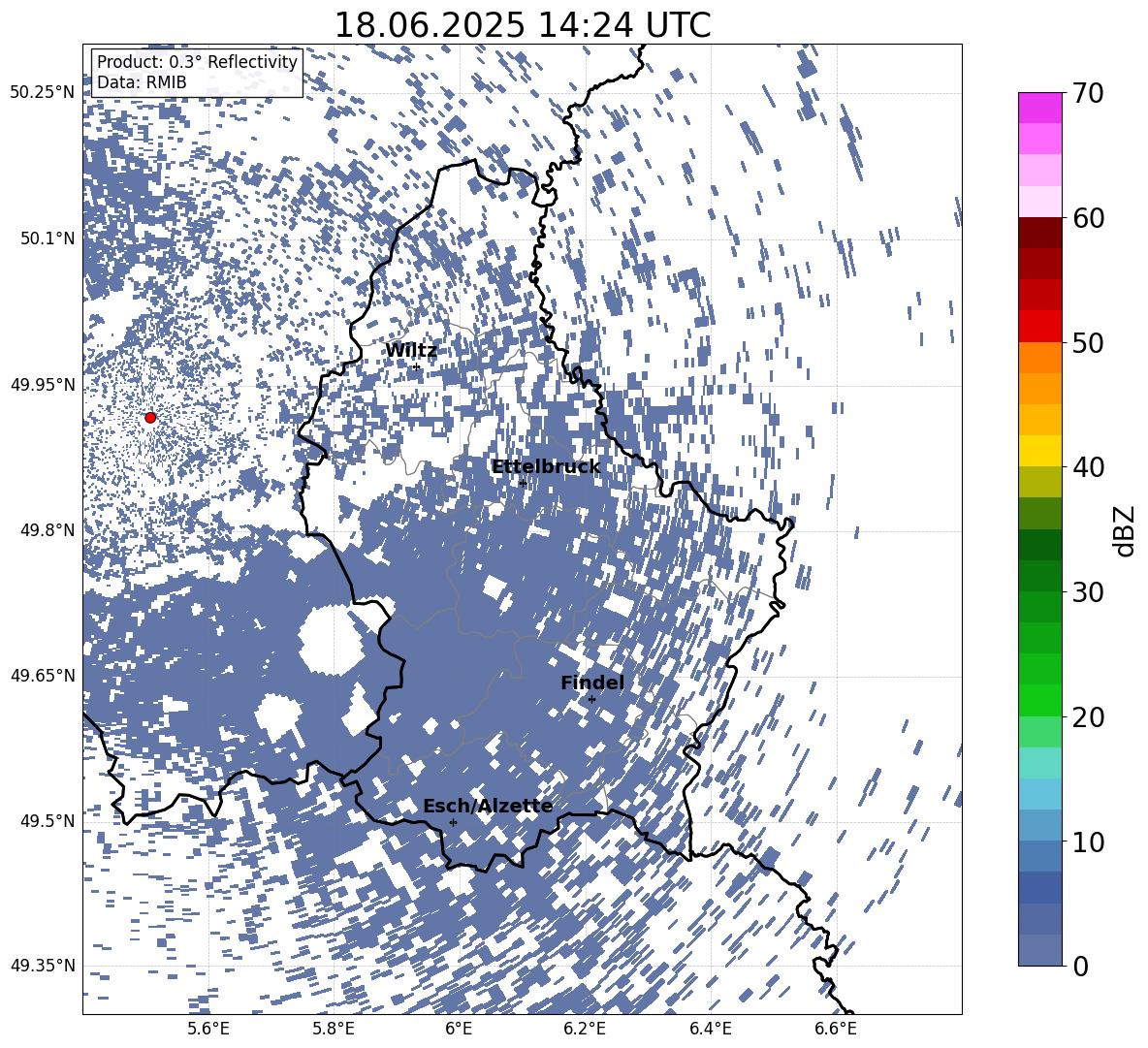This screenshot has height=1048, width=1148.
Task: Click the 6°E longitude label
Action: (x=459, y=1029)
